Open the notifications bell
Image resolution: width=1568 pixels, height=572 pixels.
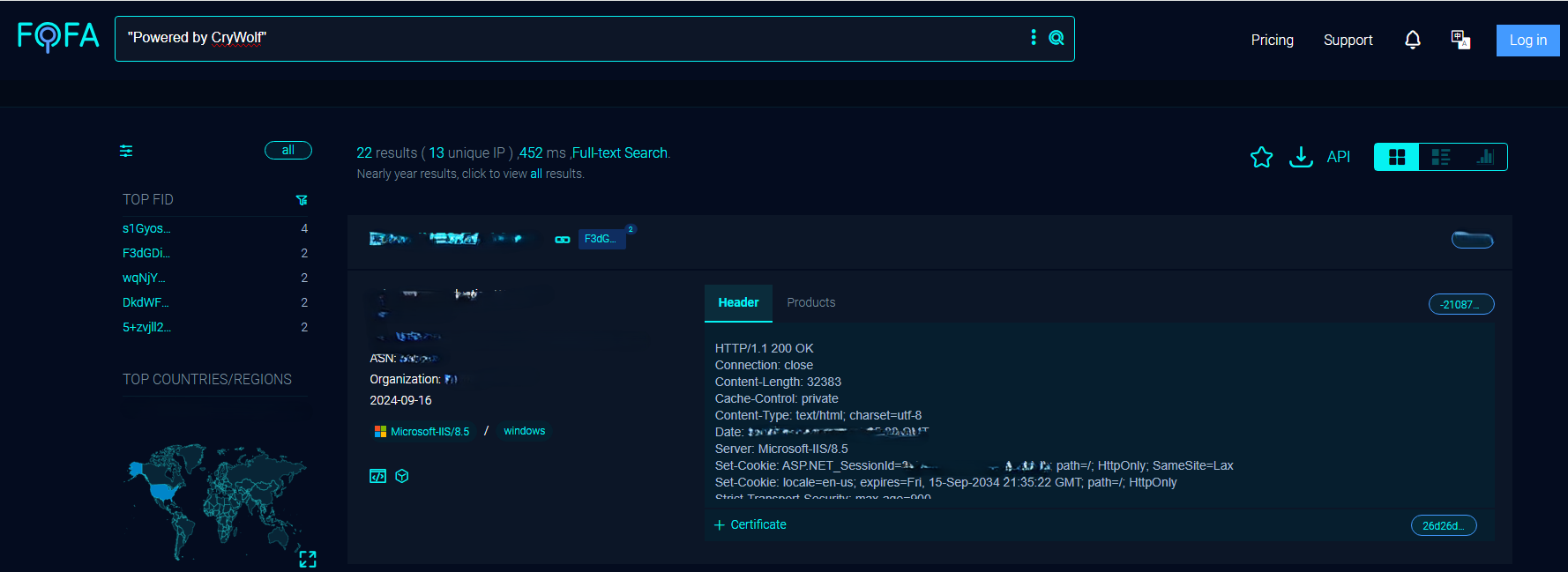pyautogui.click(x=1412, y=40)
